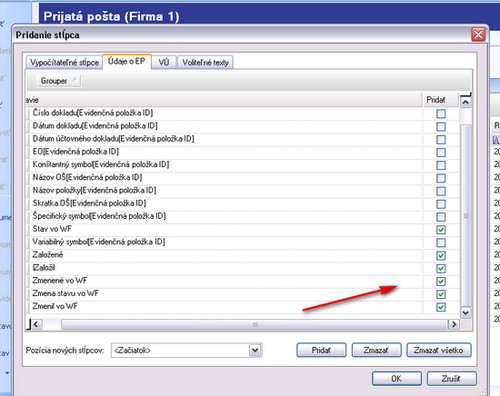
Task: Click the horizontal scrollbar right arrow
Action: coord(453,324)
